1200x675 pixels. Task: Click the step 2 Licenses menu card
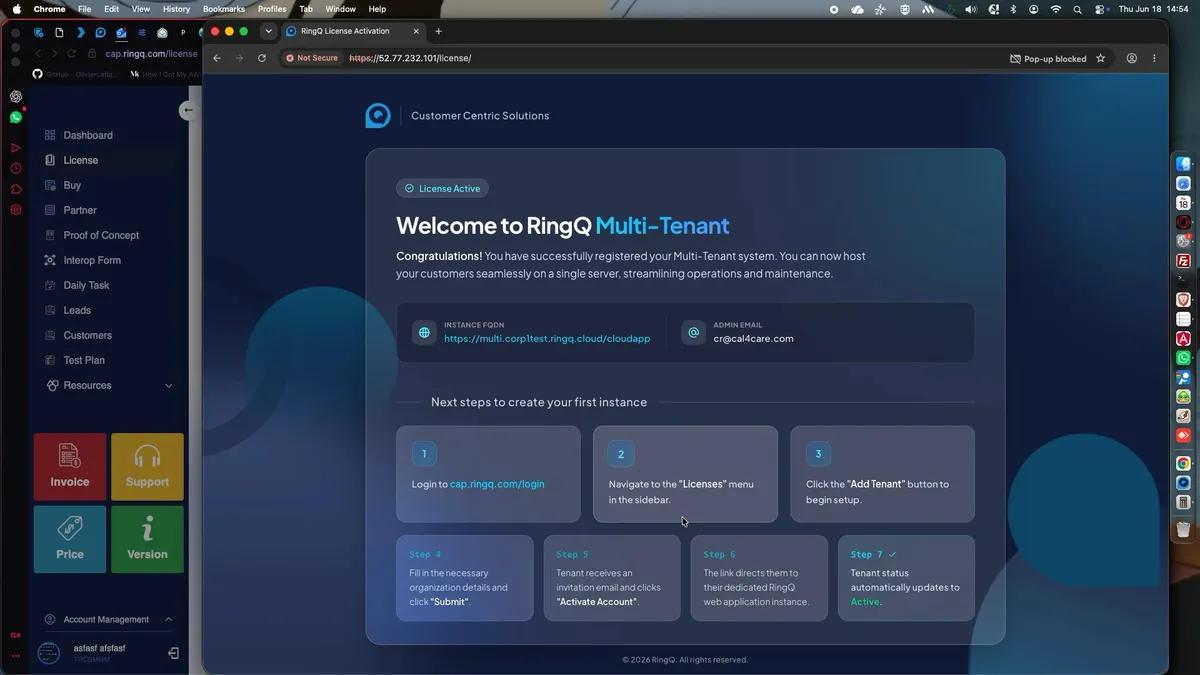point(685,474)
